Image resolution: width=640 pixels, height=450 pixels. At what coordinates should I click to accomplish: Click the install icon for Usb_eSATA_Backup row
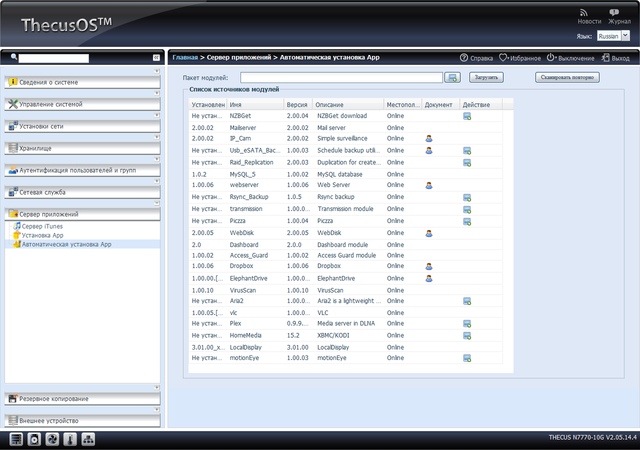click(467, 151)
